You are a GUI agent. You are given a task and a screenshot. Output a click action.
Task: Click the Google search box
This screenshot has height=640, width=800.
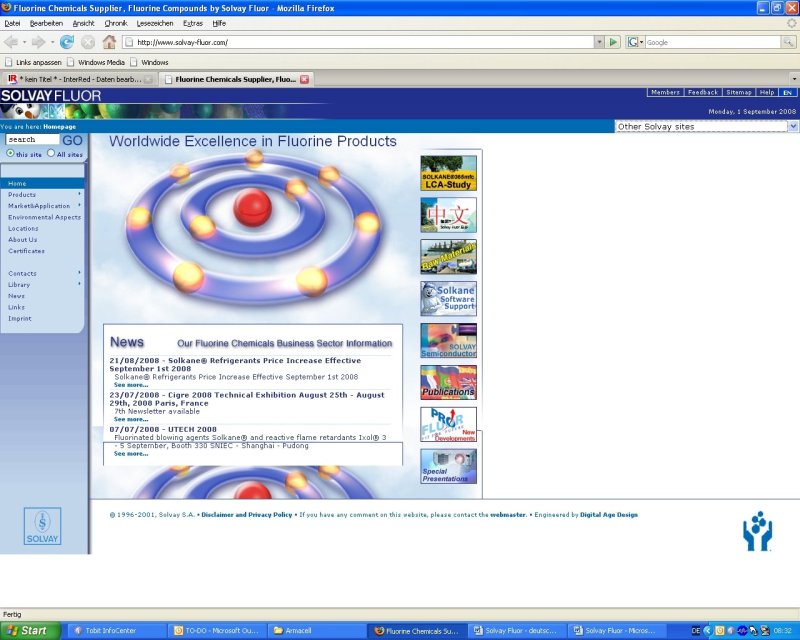[x=713, y=42]
